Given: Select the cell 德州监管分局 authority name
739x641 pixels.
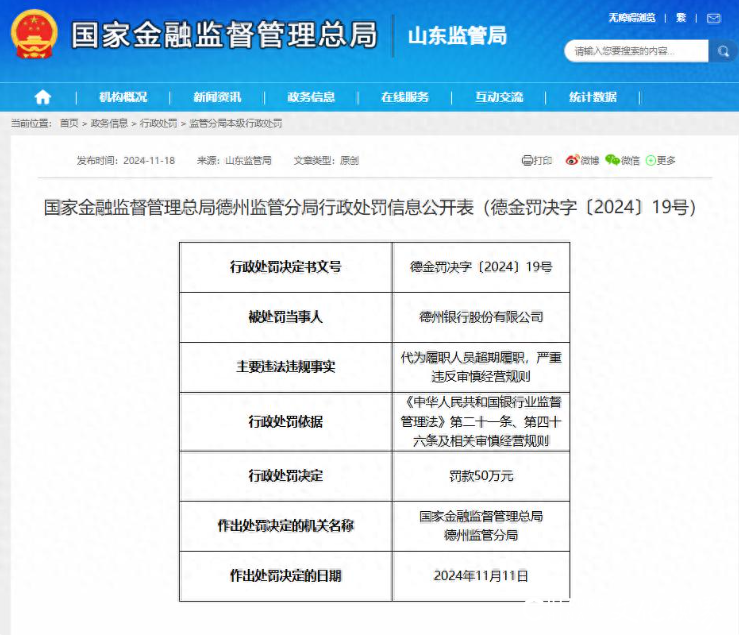Looking at the screenshot, I should (481, 526).
